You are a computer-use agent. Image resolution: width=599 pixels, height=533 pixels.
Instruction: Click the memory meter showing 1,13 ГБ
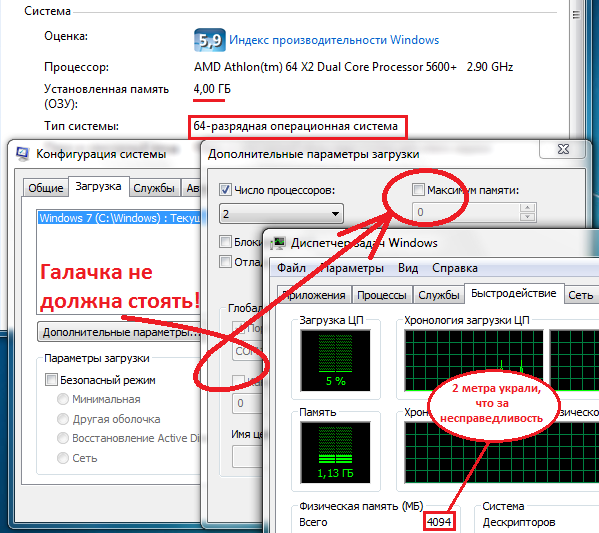point(335,452)
